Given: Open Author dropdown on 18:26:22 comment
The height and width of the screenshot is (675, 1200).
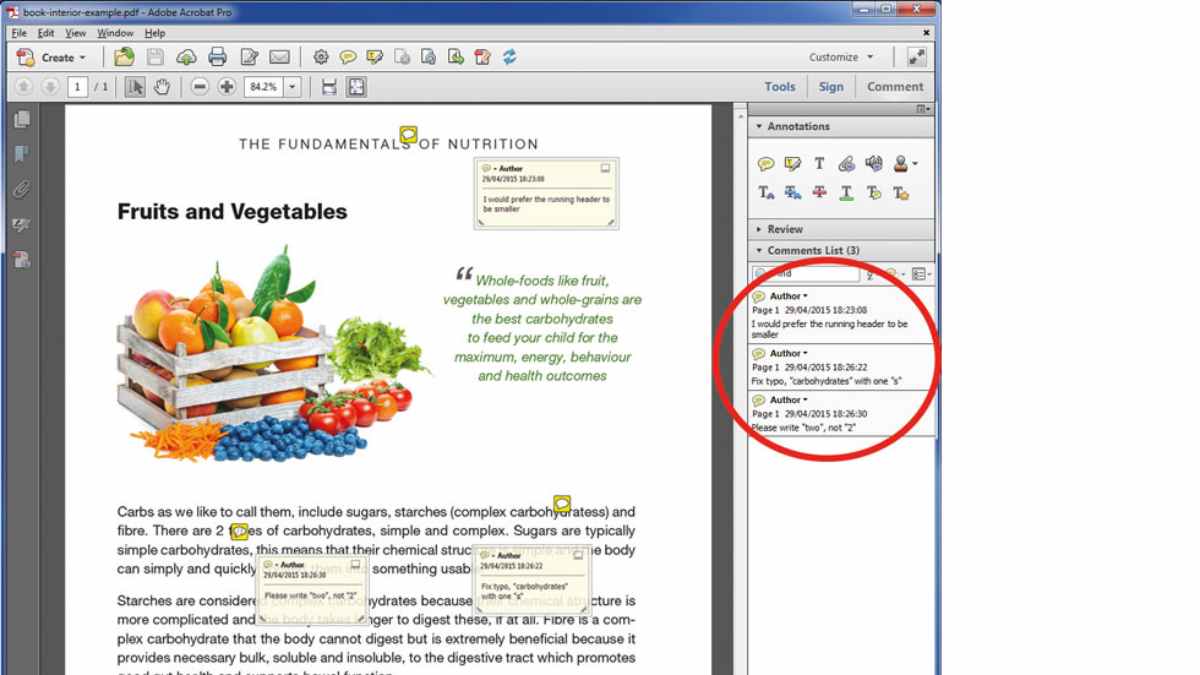Looking at the screenshot, I should (x=789, y=353).
